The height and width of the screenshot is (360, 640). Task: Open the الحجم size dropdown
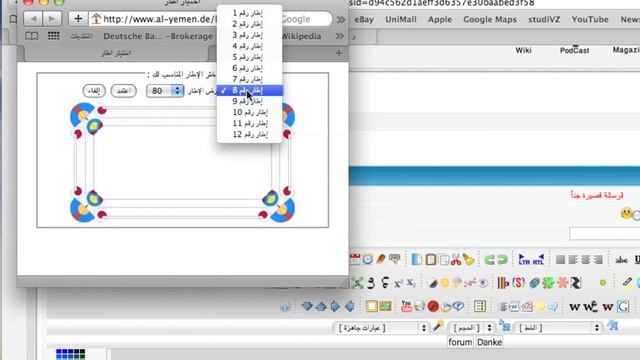pyautogui.click(x=471, y=328)
